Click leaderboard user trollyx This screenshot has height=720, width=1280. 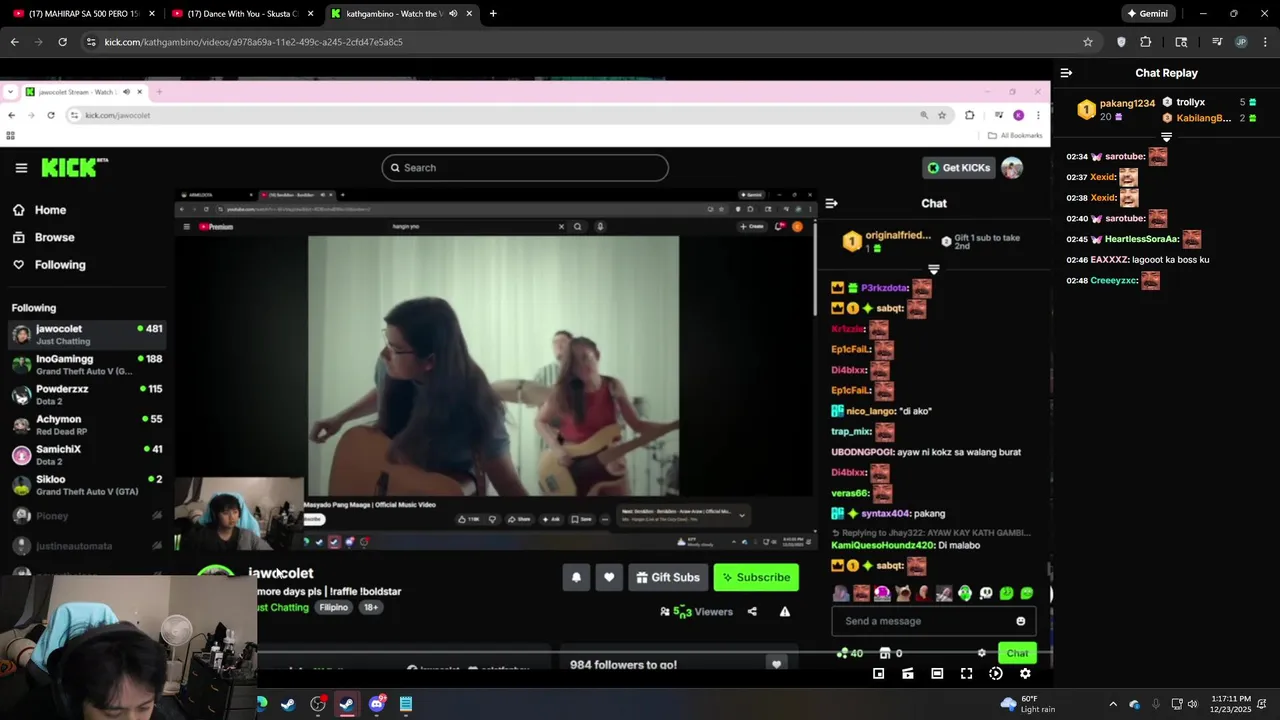point(1190,102)
